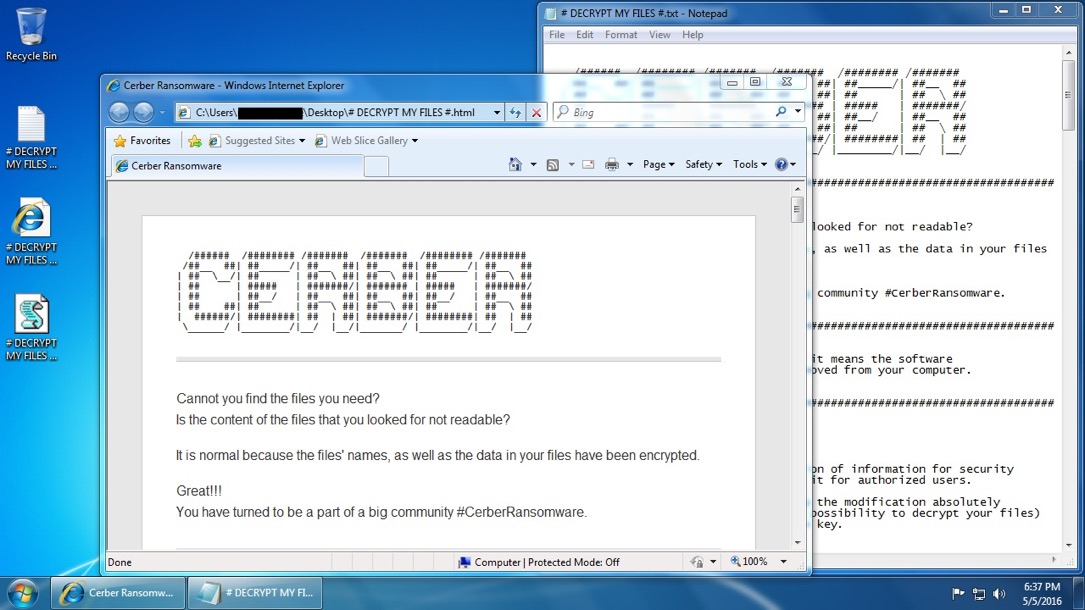Click the Add to Favorites Bar icon
This screenshot has width=1085, height=610.
point(195,141)
